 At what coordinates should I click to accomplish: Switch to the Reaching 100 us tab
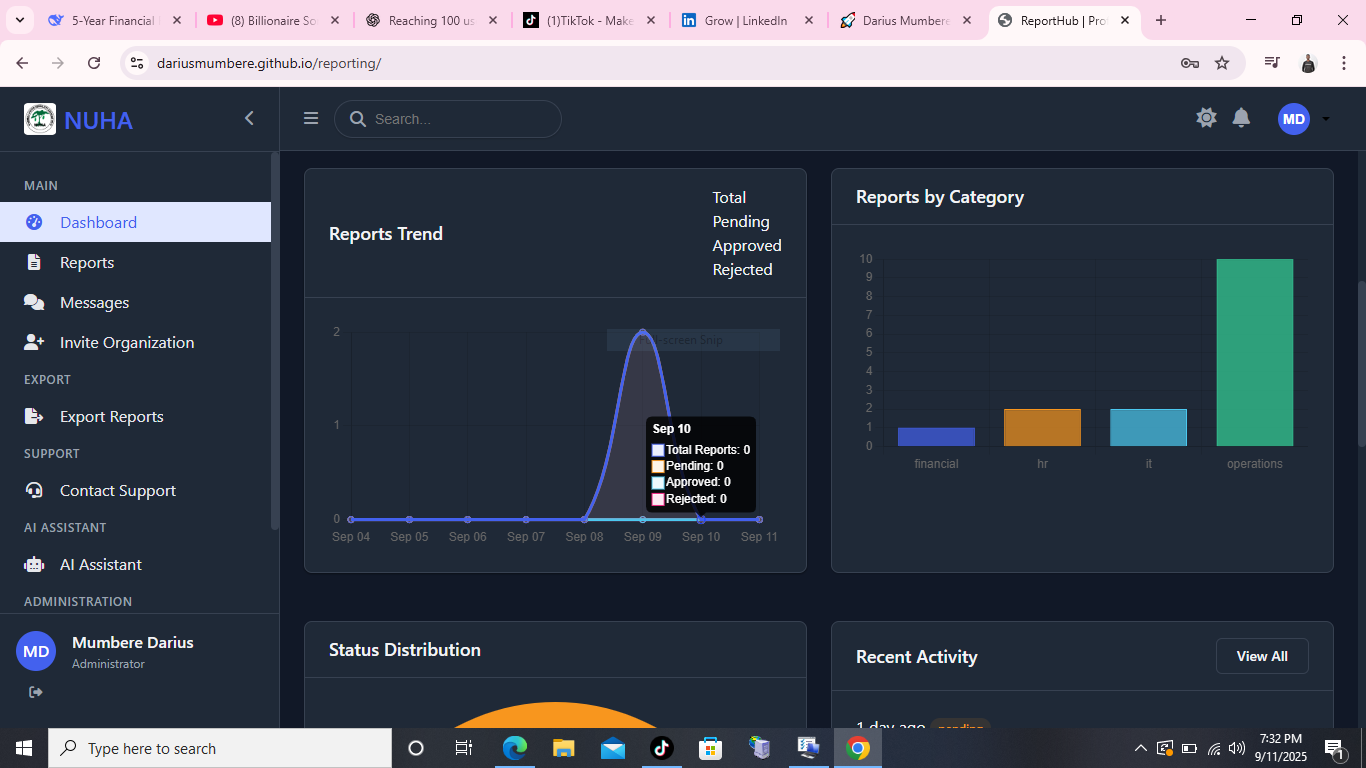pyautogui.click(x=432, y=20)
